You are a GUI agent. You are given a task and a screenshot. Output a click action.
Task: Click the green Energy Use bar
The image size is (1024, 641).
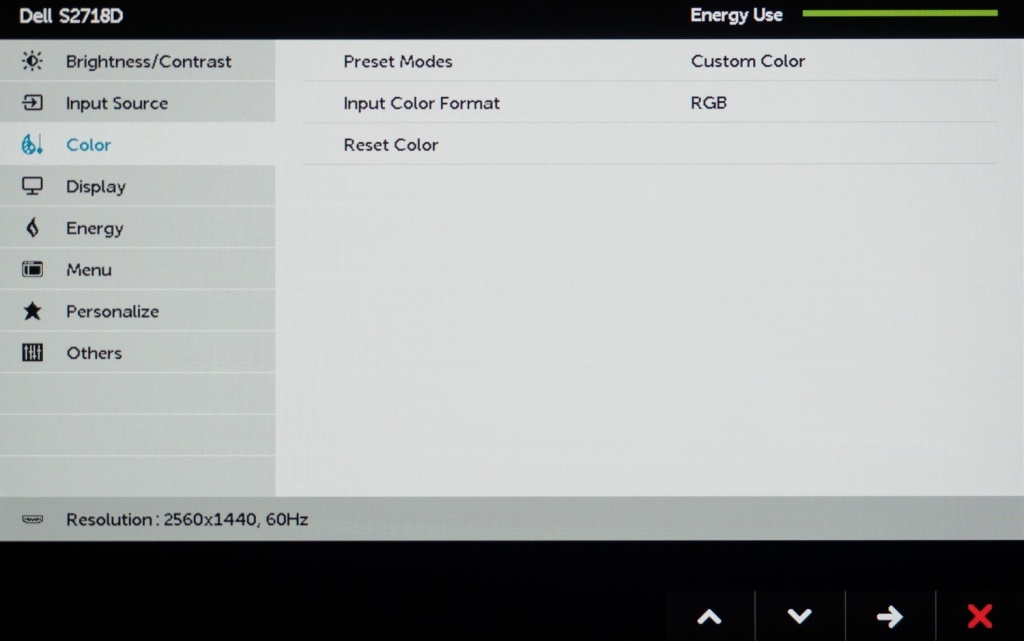(x=899, y=14)
